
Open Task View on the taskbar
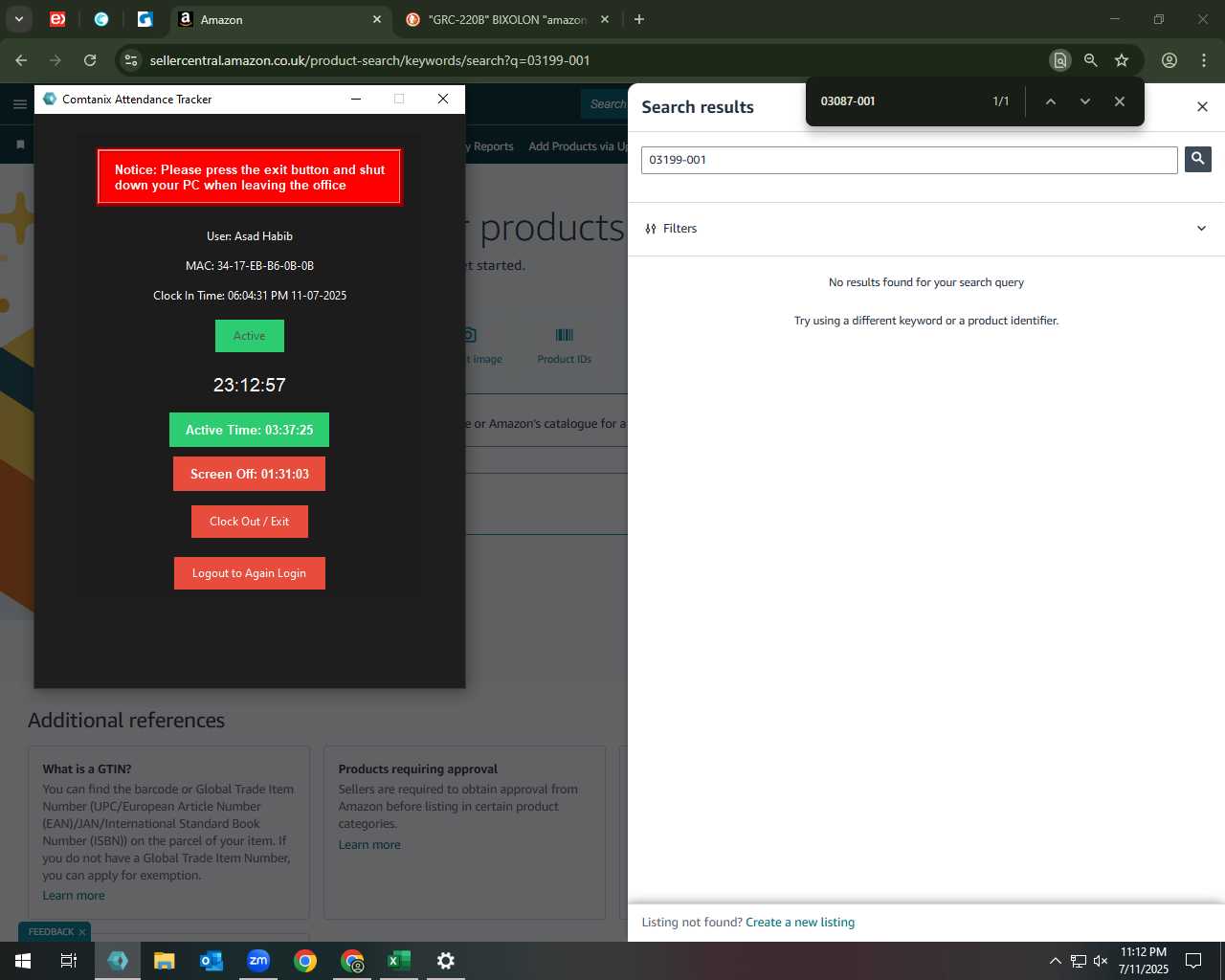coord(69,961)
